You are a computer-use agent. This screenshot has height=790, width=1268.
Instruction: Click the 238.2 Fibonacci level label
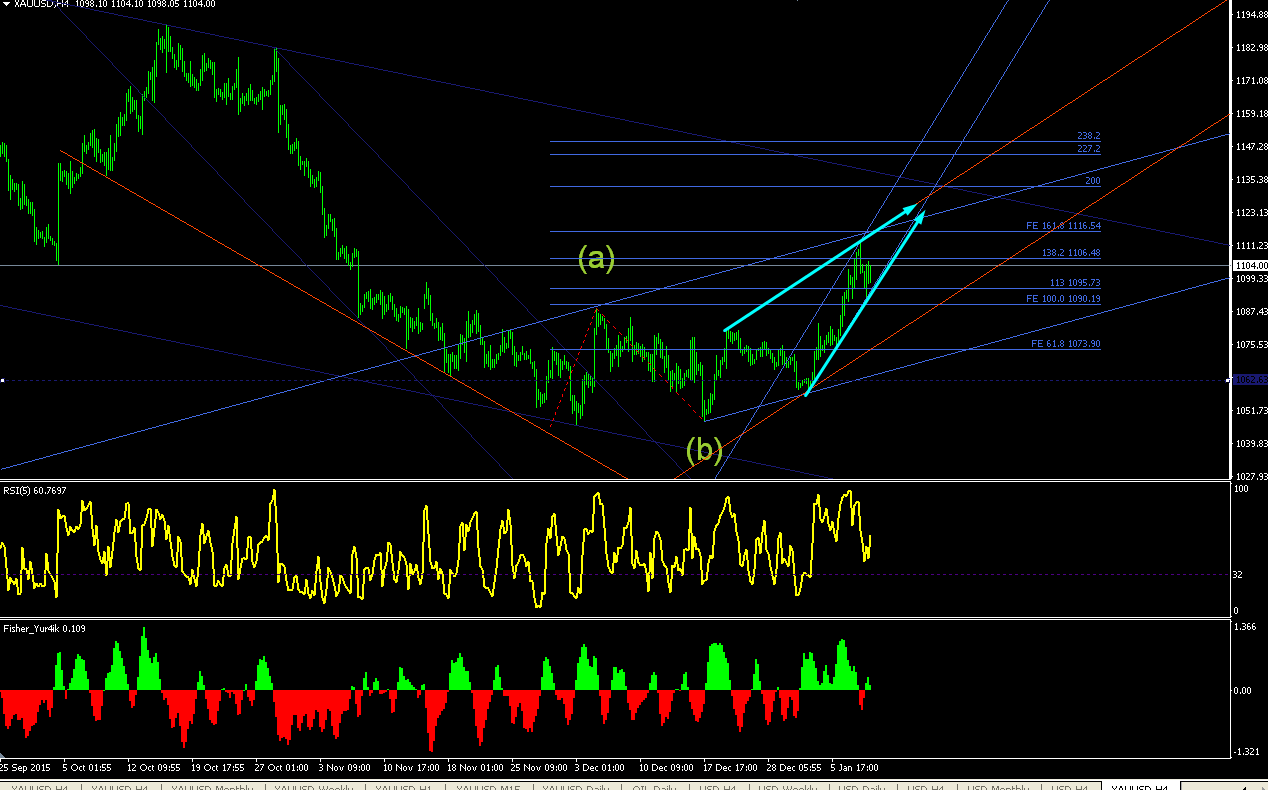point(1088,135)
